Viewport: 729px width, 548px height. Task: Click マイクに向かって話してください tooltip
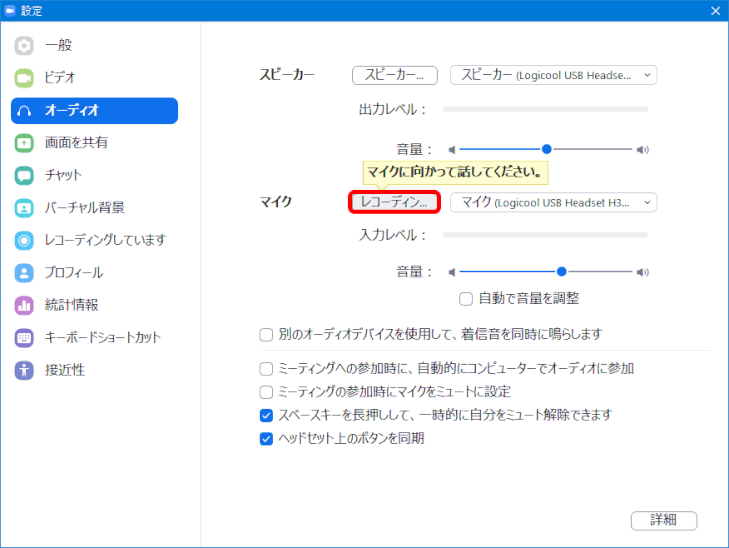[x=455, y=172]
